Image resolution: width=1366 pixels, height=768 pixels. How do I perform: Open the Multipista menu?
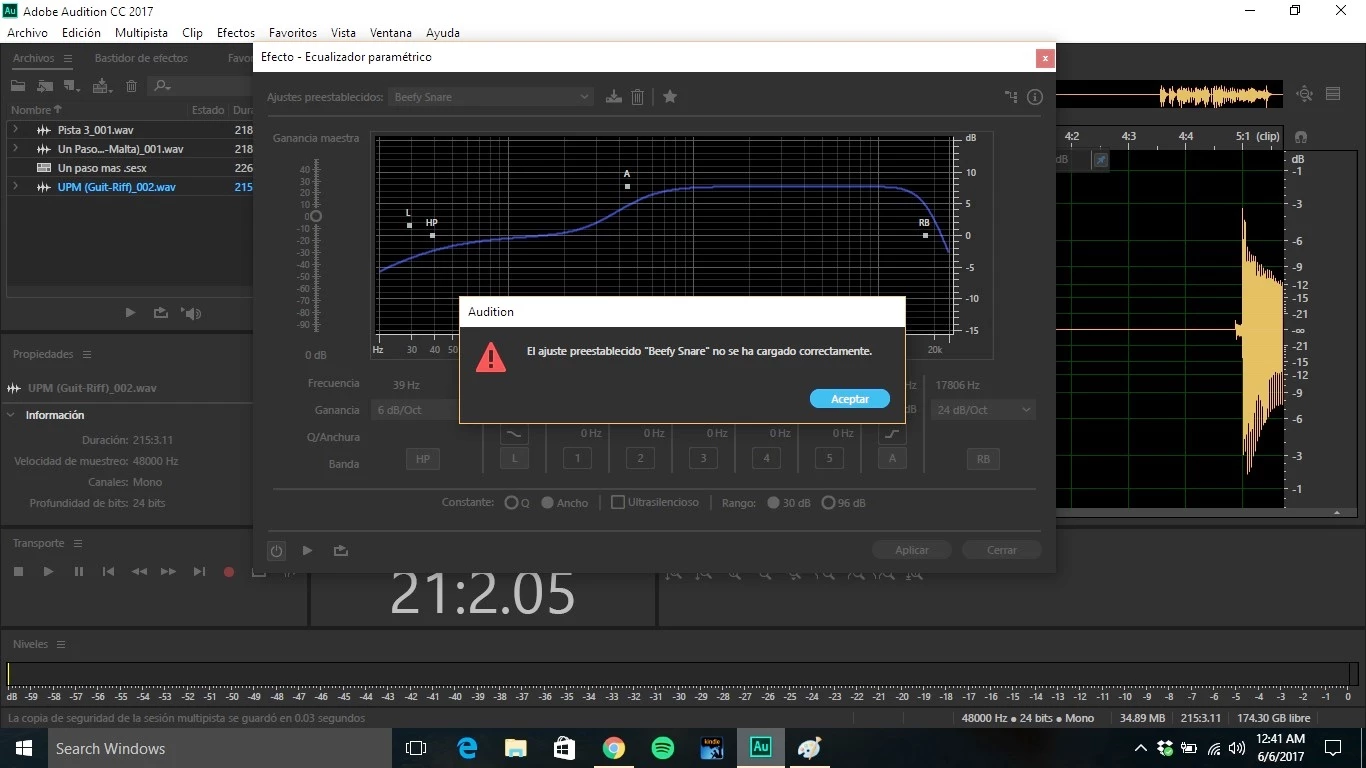tap(141, 33)
